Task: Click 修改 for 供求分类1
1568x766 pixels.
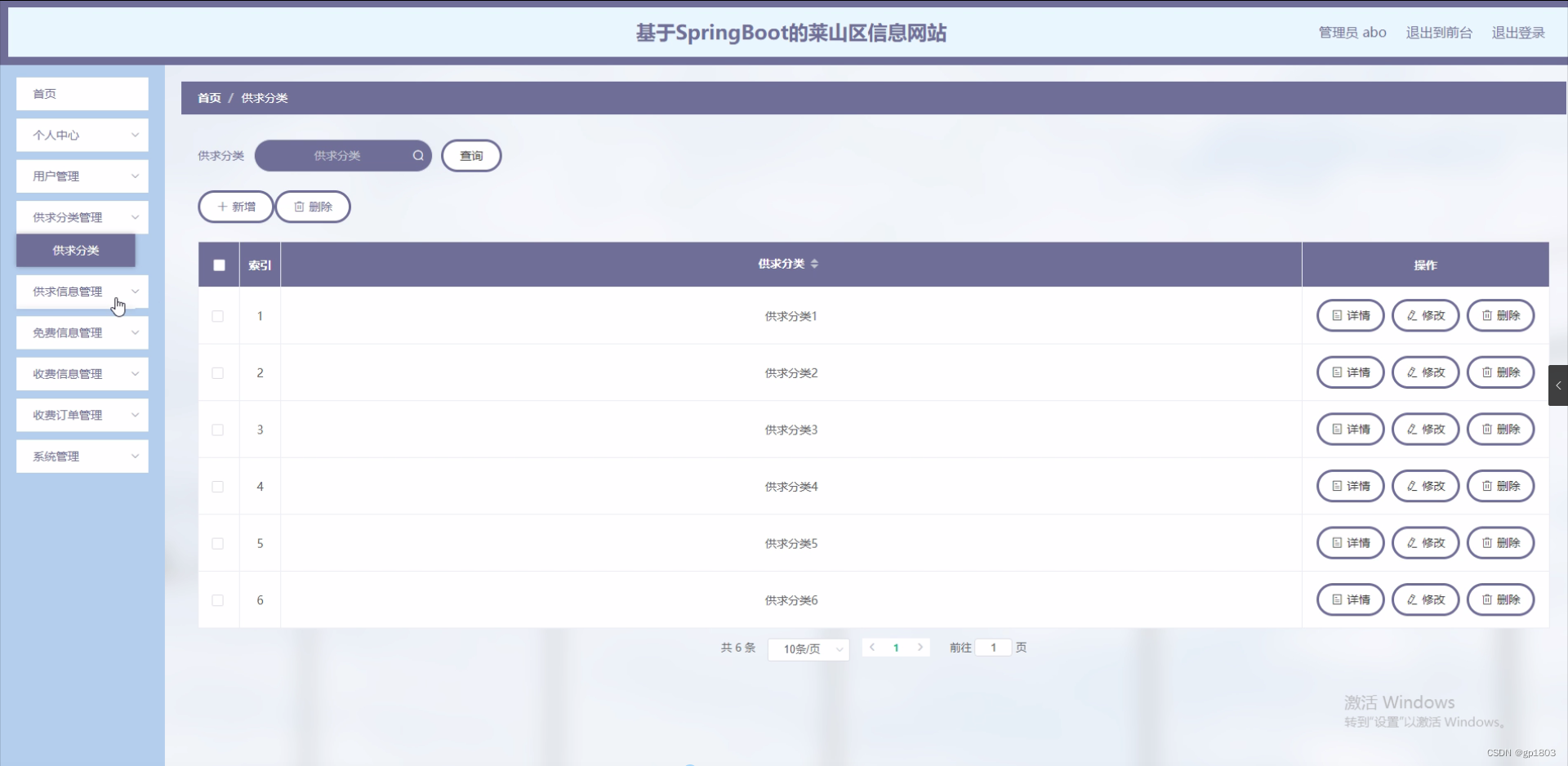Action: coord(1426,315)
